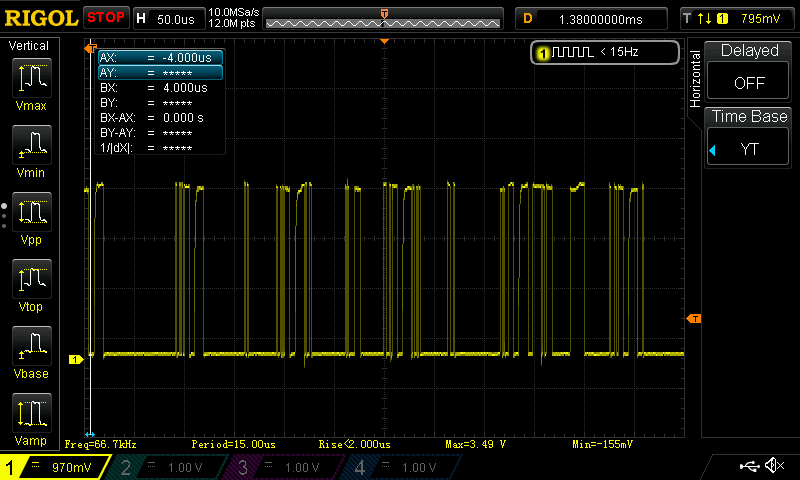Screen dimensions: 800x480
Task: Click the Period=15.00us measurement
Action: [234, 444]
